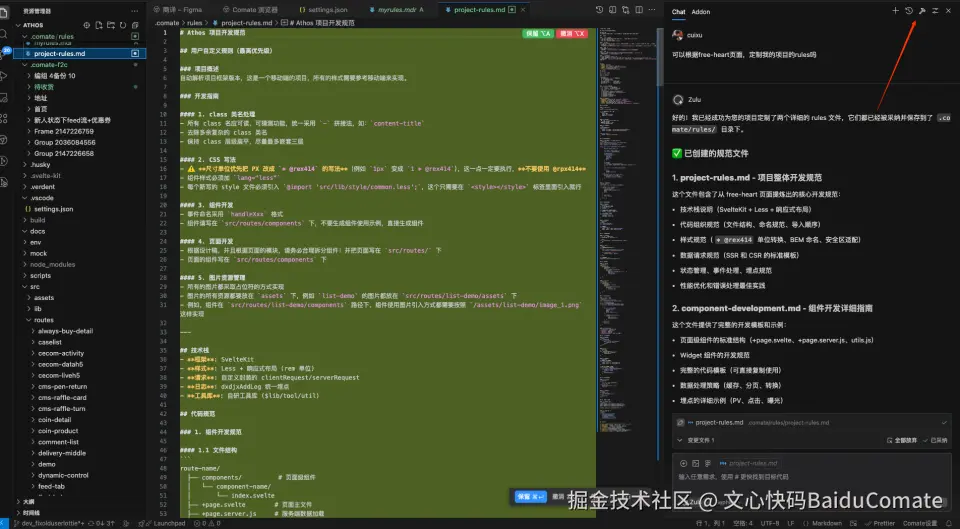Click the open preview to side icon
This screenshot has width=960, height=529.
point(613,10)
